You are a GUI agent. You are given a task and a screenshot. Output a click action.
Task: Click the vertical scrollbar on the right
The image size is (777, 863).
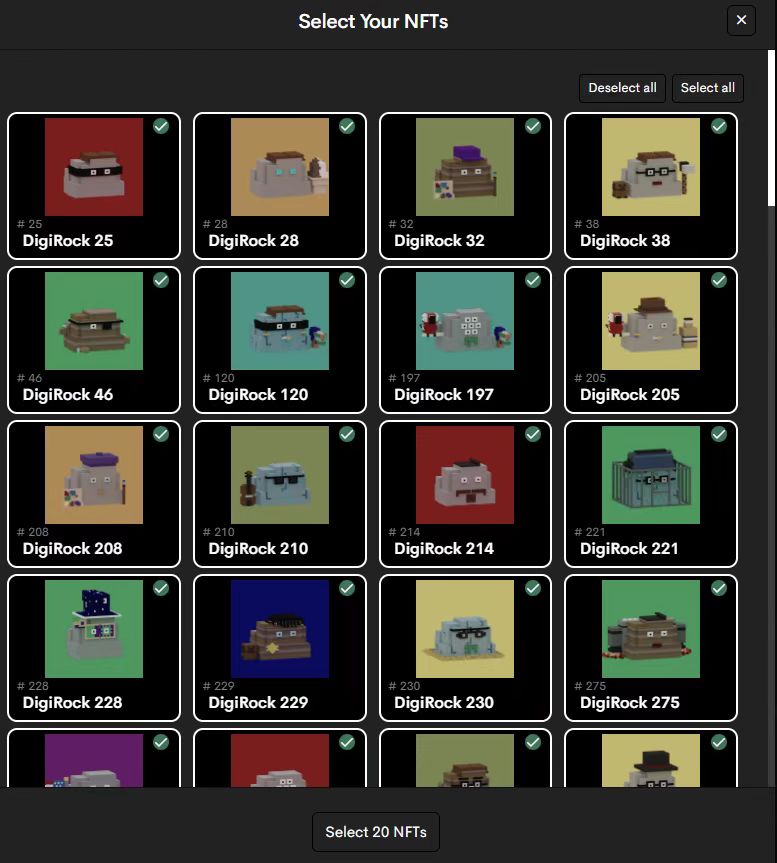(770, 130)
